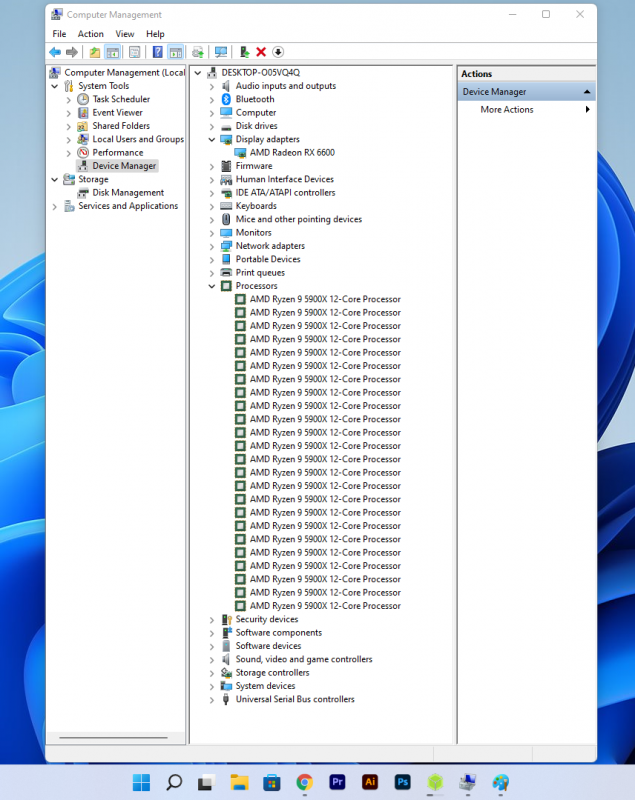
Task: Click the Scan for hardware changes icon
Action: tap(220, 52)
